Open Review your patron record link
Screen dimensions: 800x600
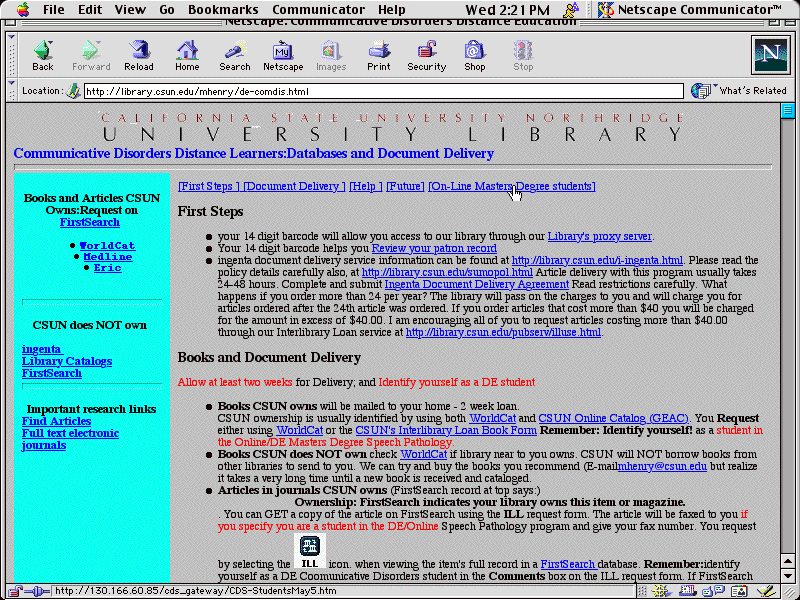(434, 248)
